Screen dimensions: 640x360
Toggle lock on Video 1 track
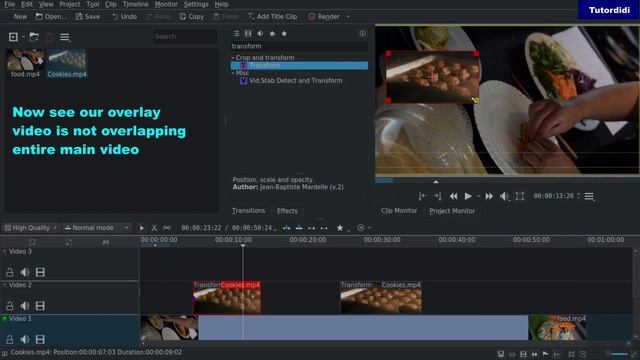click(x=9, y=339)
